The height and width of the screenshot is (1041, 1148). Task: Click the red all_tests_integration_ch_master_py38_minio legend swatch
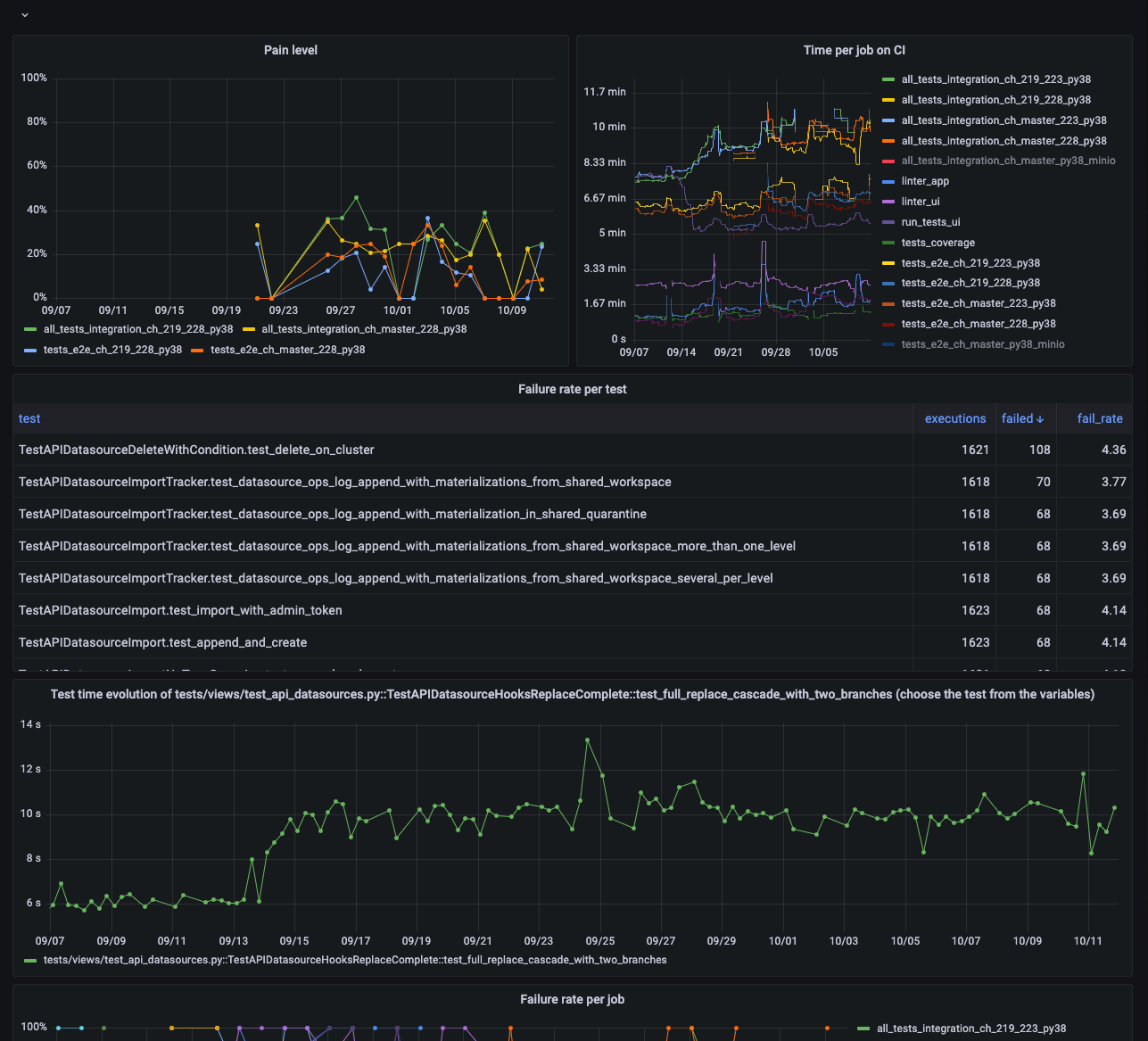tap(888, 161)
